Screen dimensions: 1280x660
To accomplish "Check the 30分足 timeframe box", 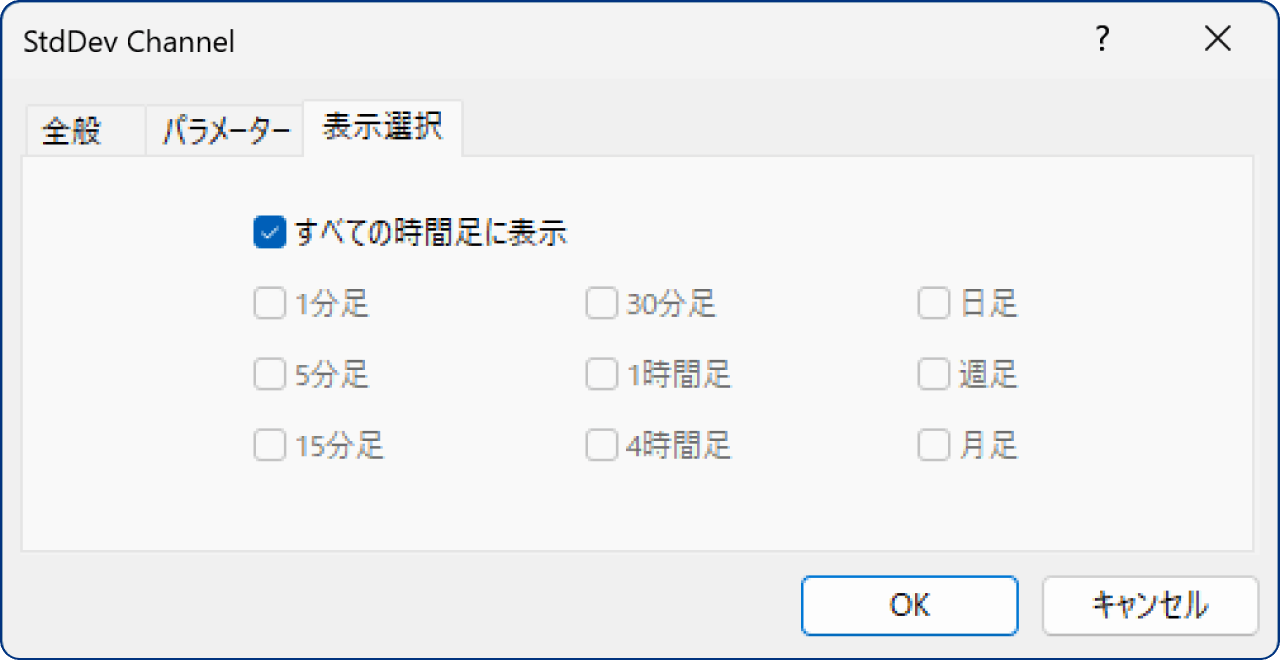I will point(602,303).
